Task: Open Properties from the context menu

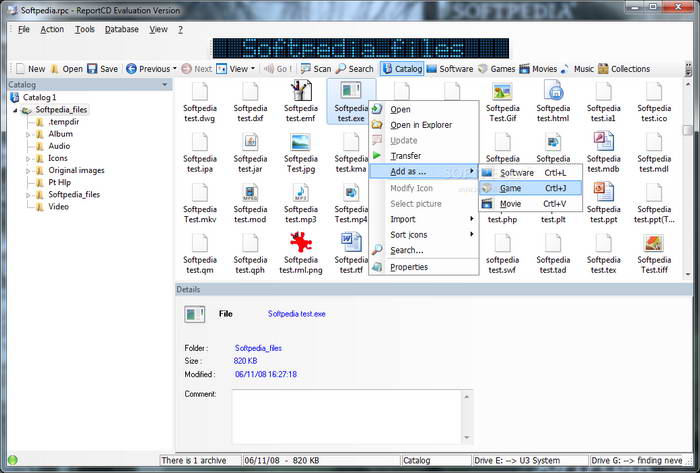Action: [x=424, y=267]
